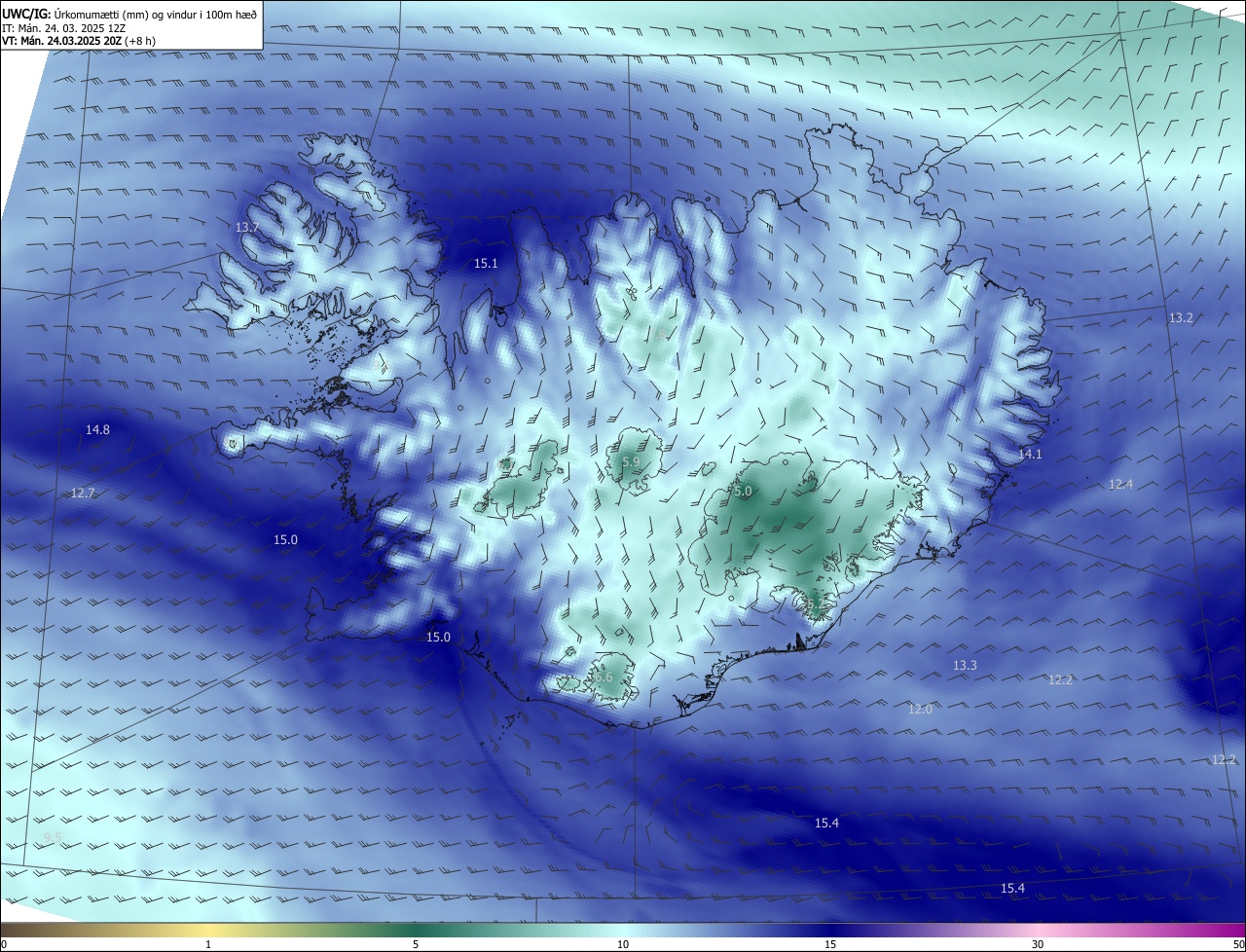Image resolution: width=1246 pixels, height=952 pixels.
Task: Click the 5.6 value label on the southern glacier
Action: pos(604,677)
